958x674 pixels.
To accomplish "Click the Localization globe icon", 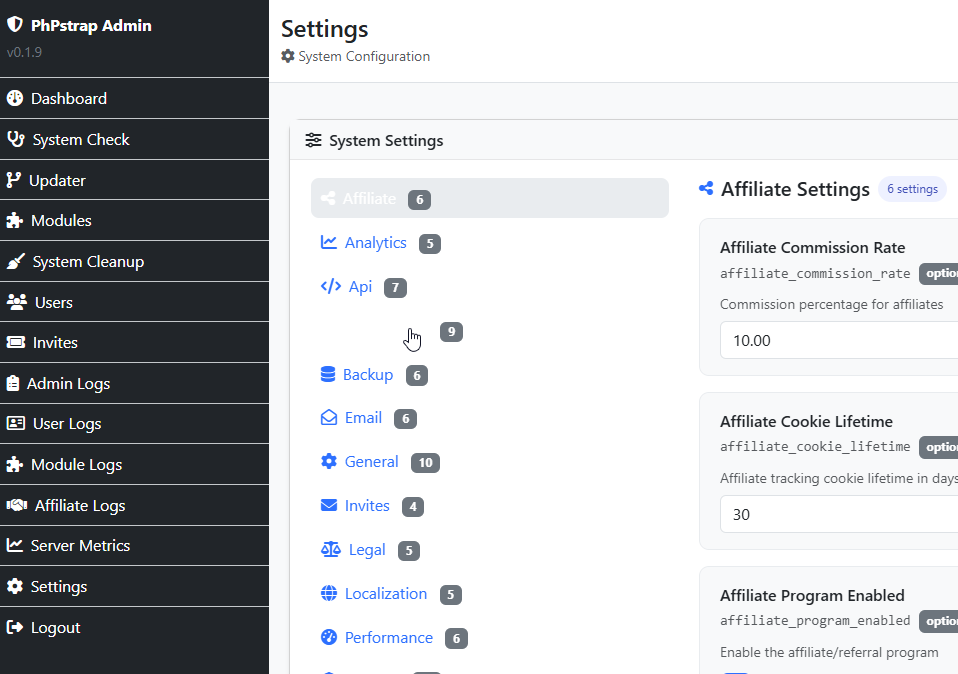I will (329, 593).
